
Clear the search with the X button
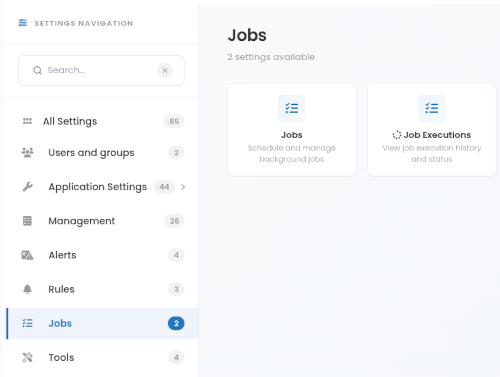[x=165, y=70]
